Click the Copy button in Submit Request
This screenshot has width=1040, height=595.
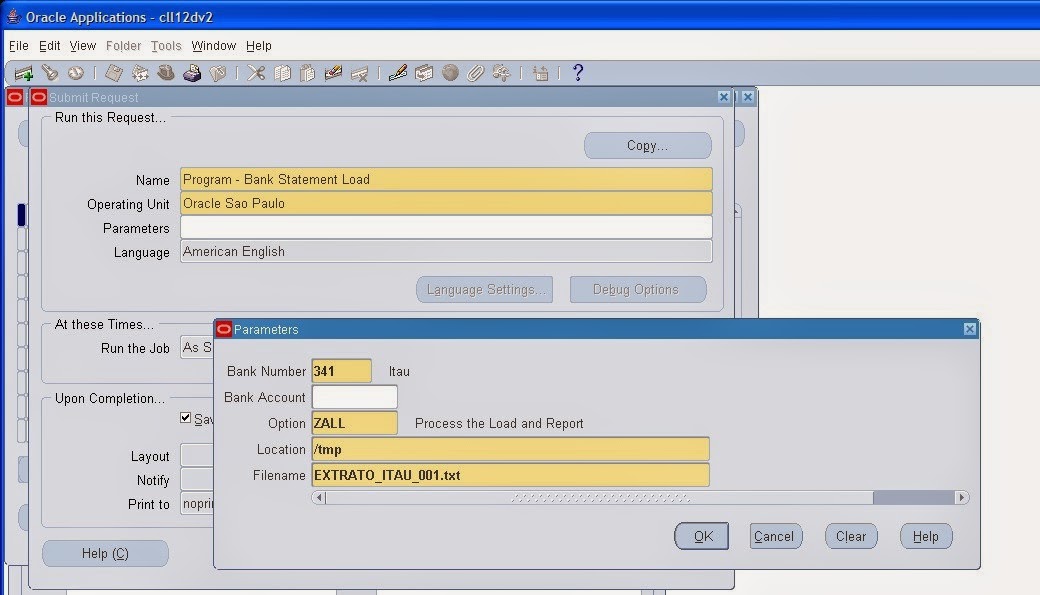point(646,145)
